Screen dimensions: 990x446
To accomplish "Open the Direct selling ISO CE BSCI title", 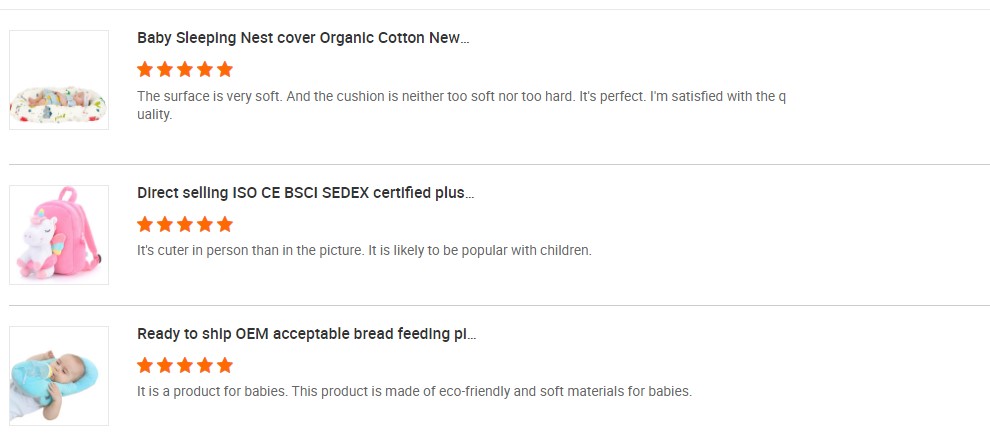I will 305,192.
